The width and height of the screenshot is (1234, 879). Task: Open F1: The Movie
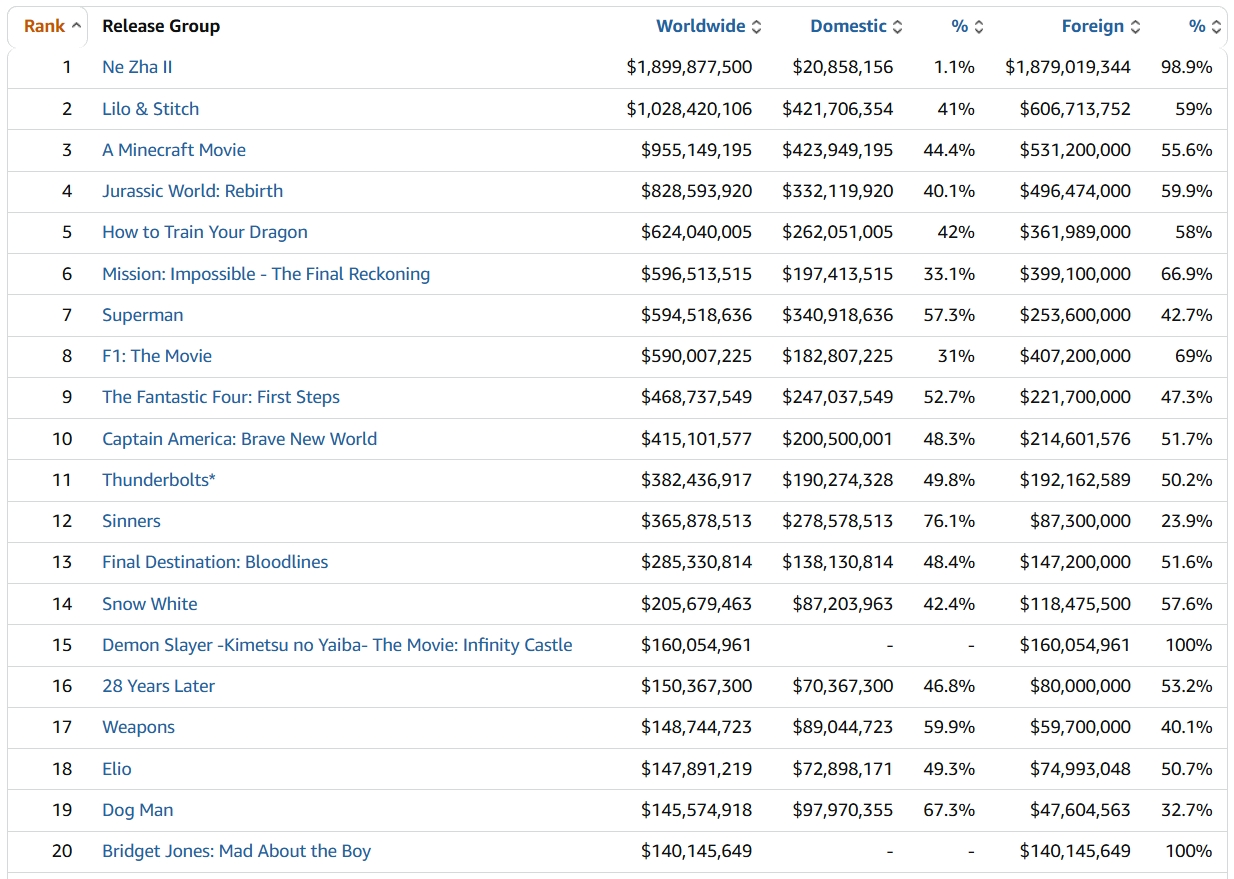pyautogui.click(x=157, y=356)
